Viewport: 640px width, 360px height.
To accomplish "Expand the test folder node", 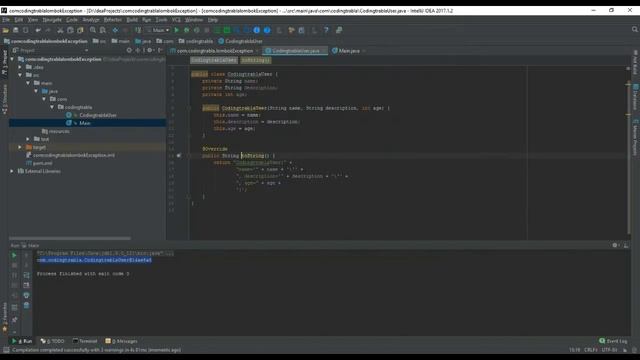I will click(x=28, y=139).
